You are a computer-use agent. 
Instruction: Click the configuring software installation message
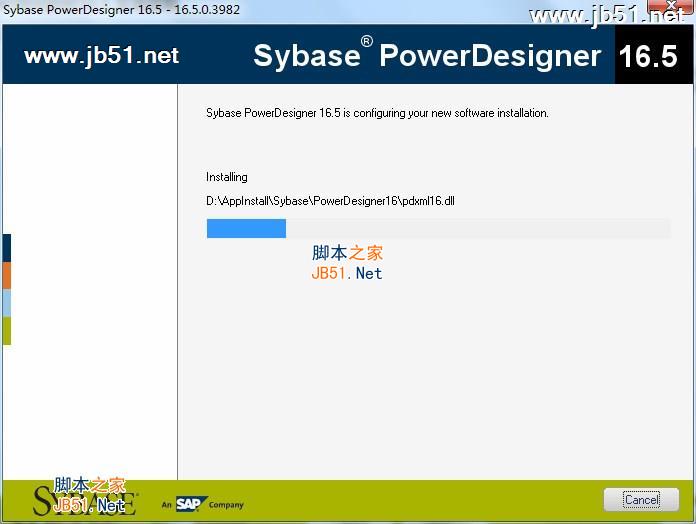click(377, 113)
